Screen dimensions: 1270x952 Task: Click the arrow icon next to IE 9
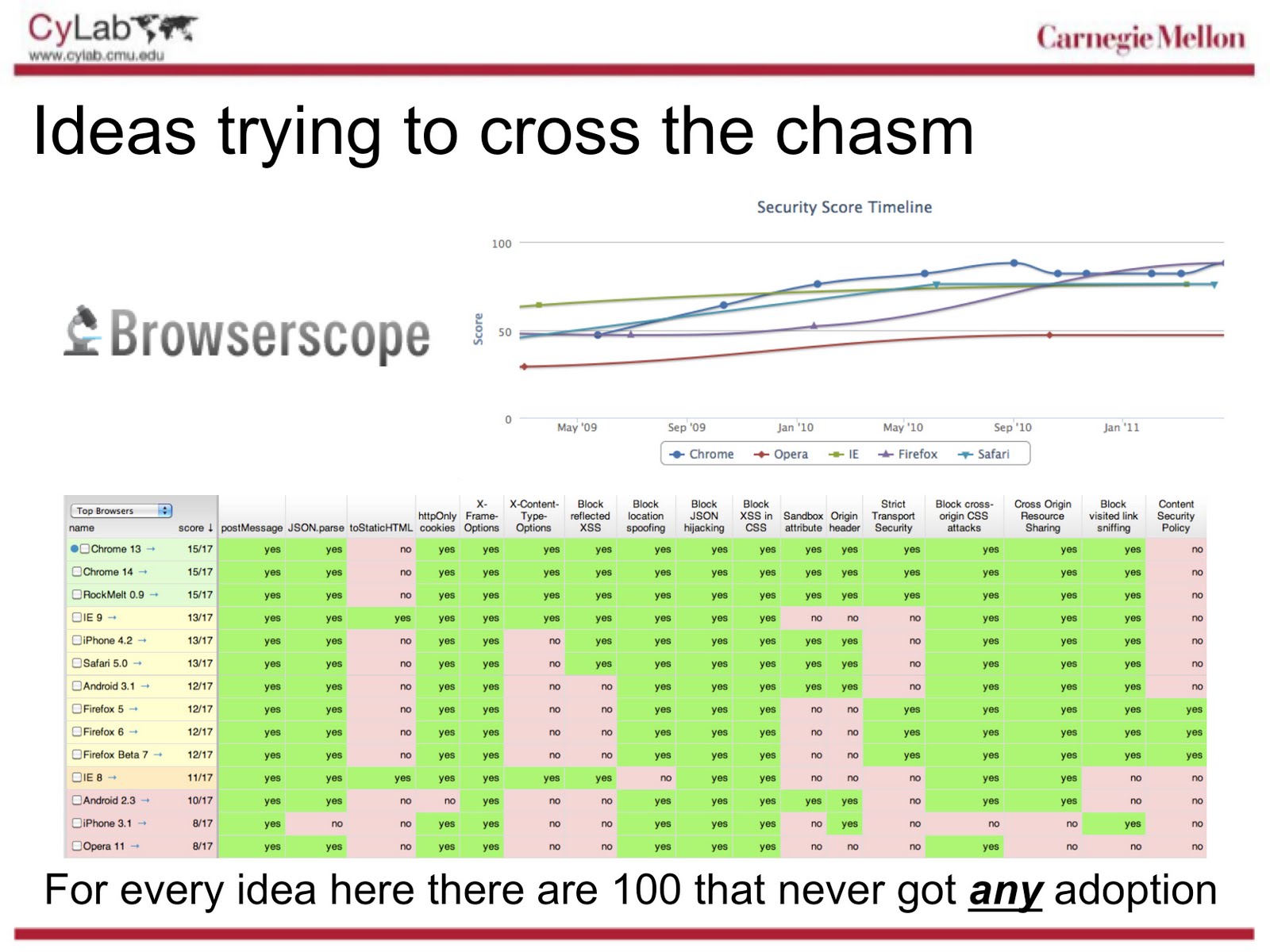[x=112, y=618]
